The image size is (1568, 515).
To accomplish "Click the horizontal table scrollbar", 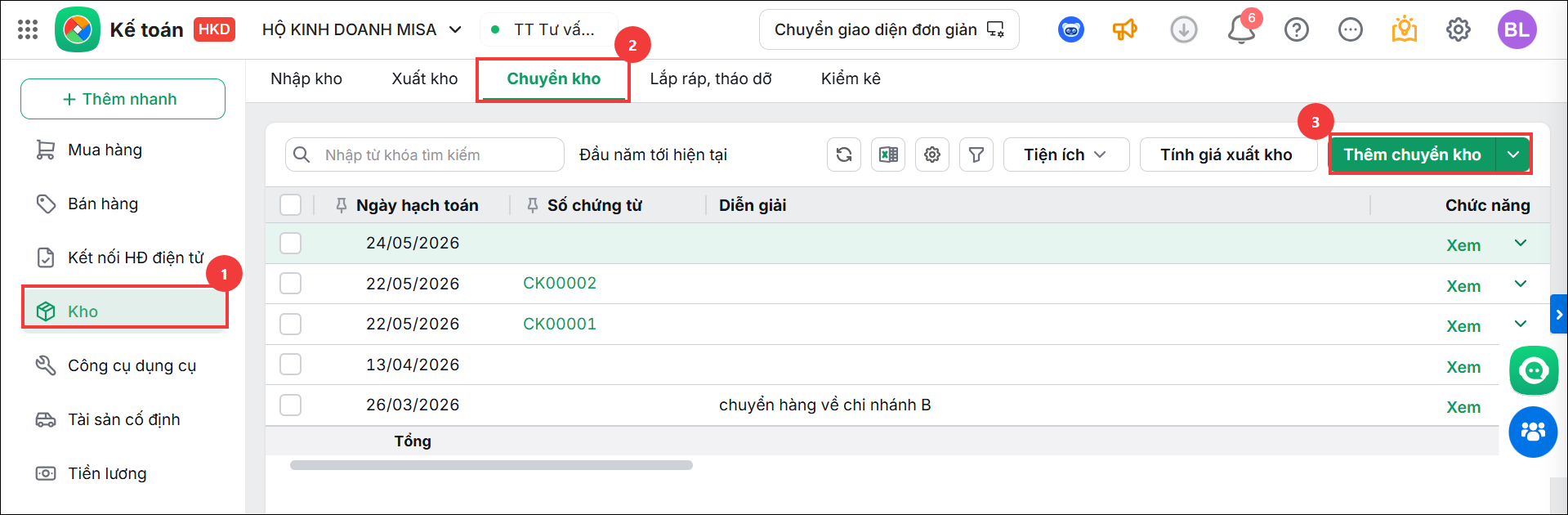I will coord(491,465).
